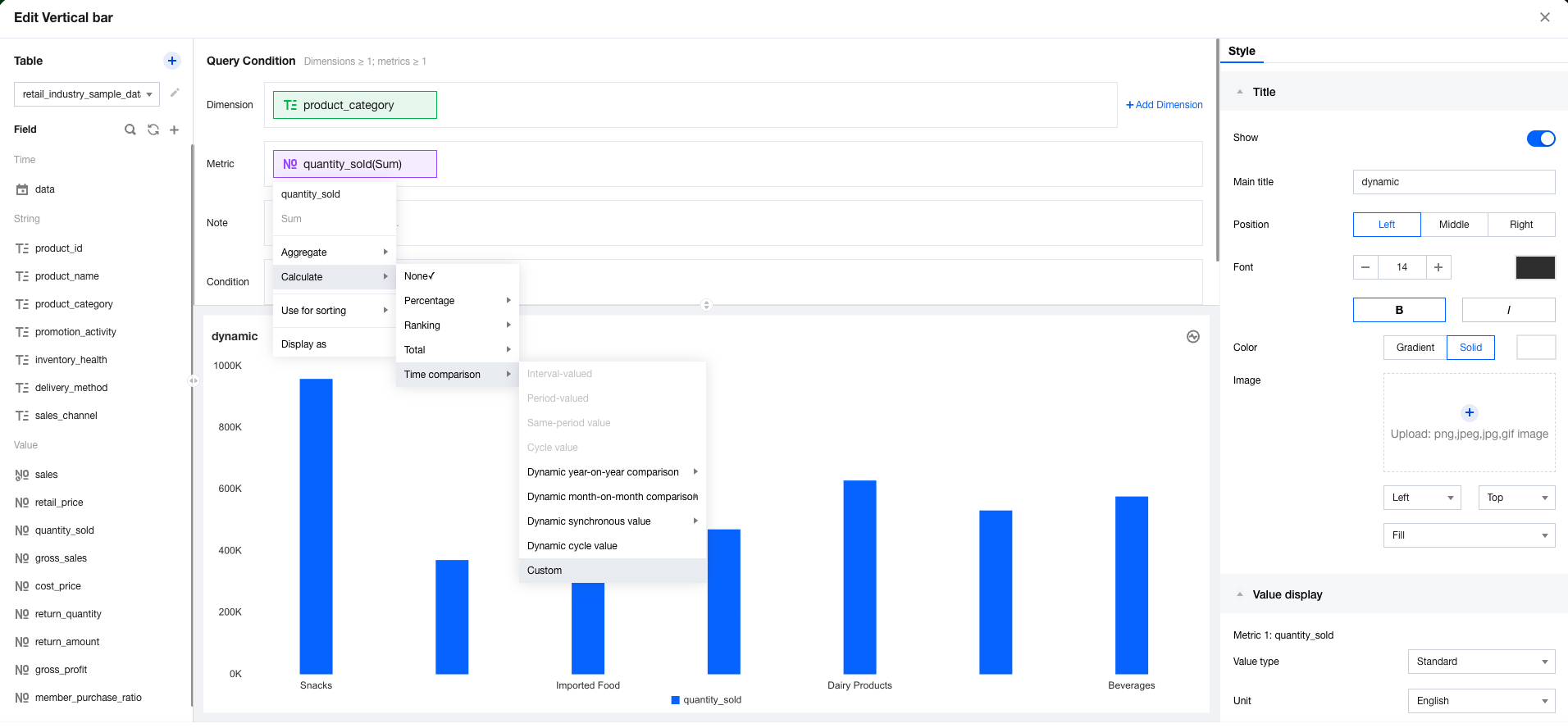The height and width of the screenshot is (728, 1568).
Task: Open the Ranking submenu
Action: click(x=458, y=325)
